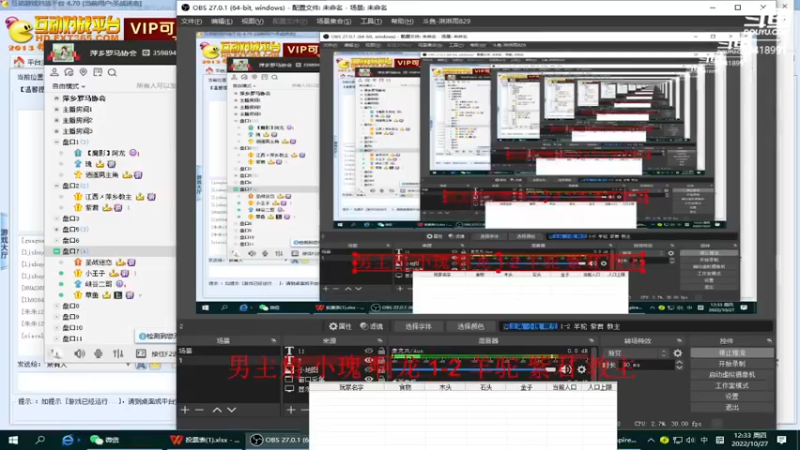The image size is (800, 450).
Task: Mute the 麦克风/Aux speaker icon in mixer
Action: point(565,369)
